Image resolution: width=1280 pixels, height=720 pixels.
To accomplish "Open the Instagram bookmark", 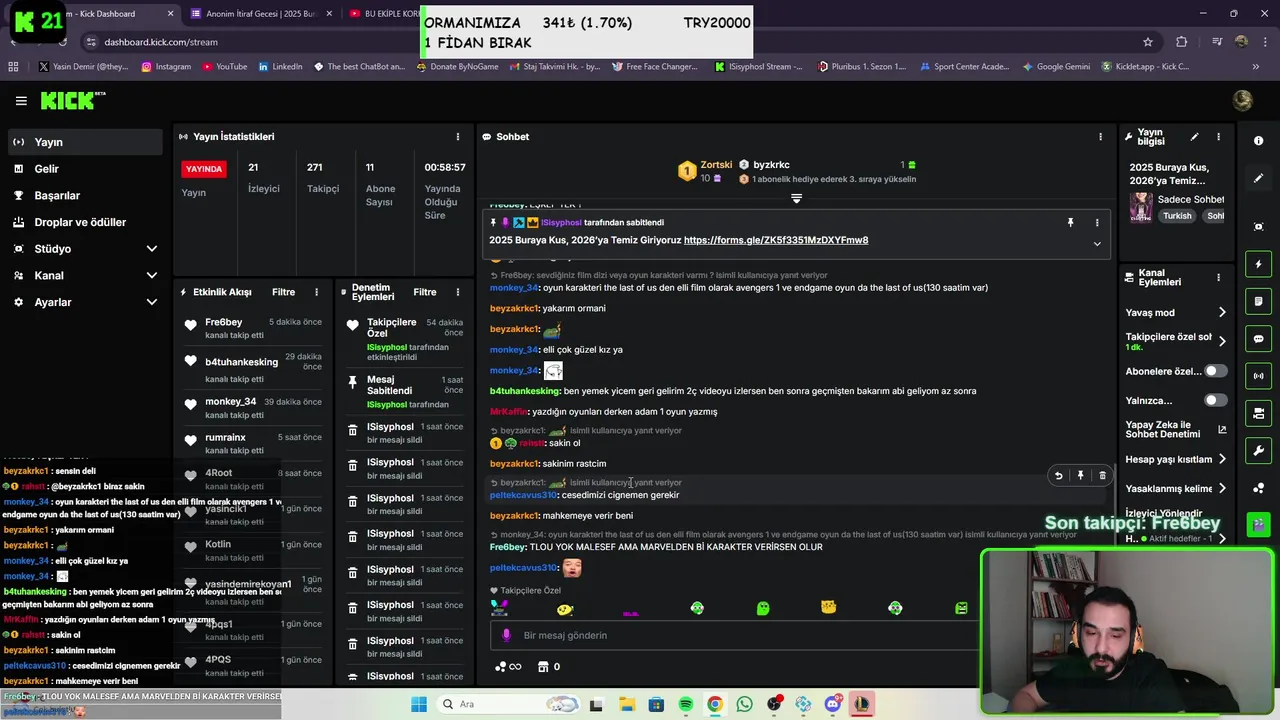I will click(166, 67).
